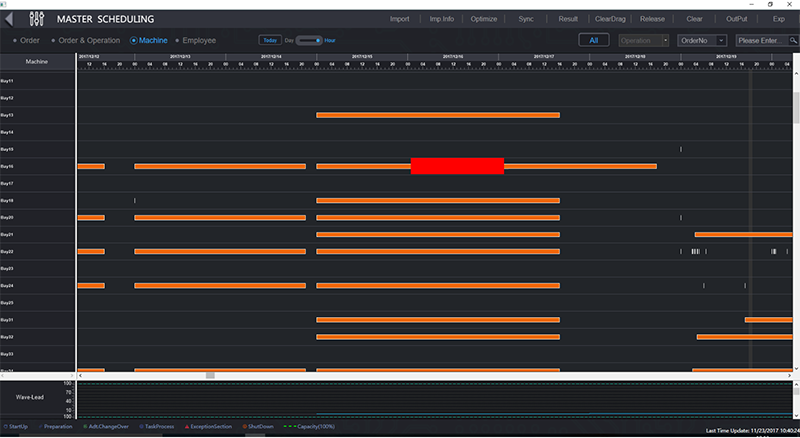Click the TaskProcess legend icon
800x438 pixels.
coord(141,427)
